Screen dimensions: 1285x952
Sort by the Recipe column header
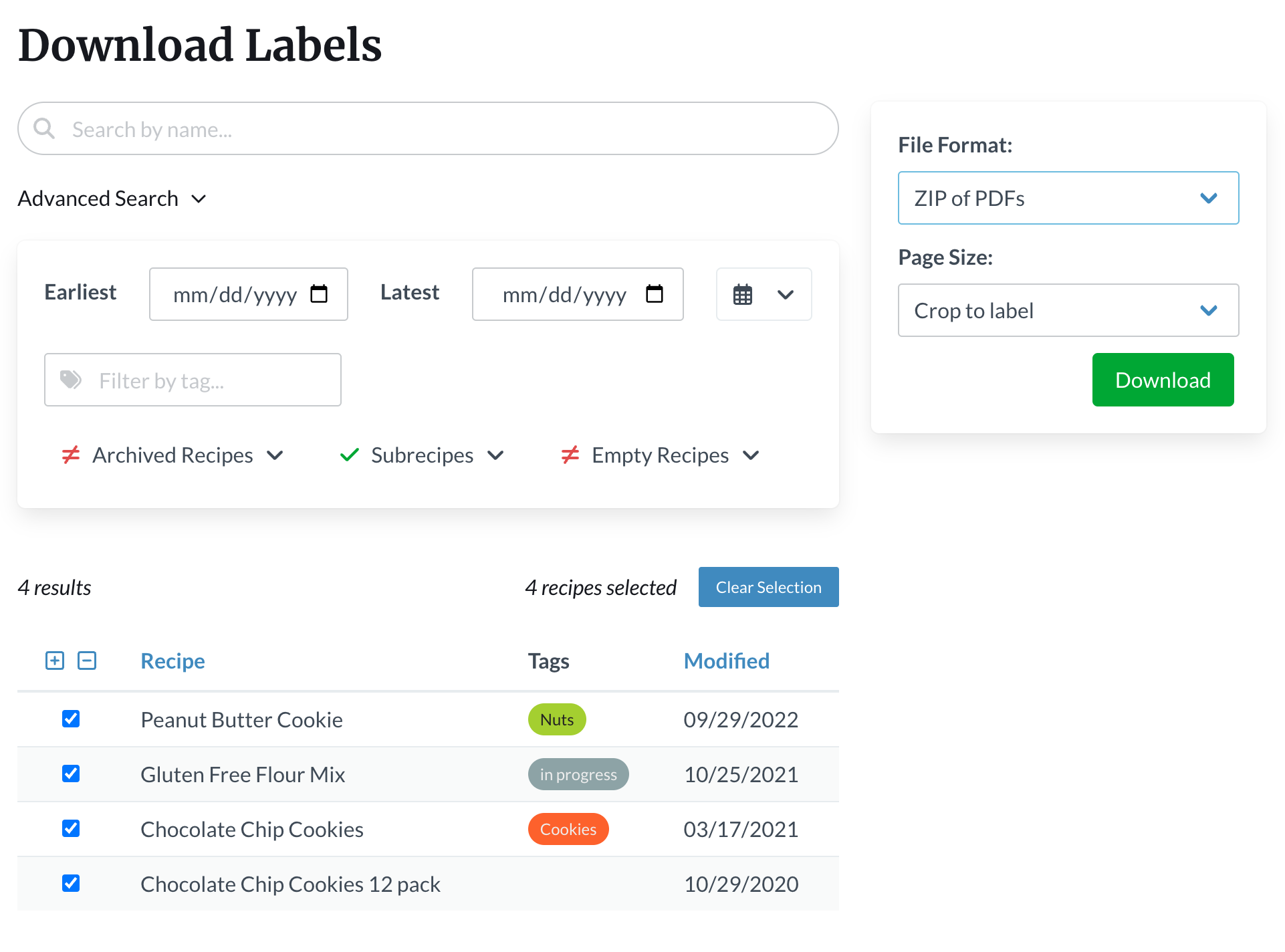pos(172,661)
